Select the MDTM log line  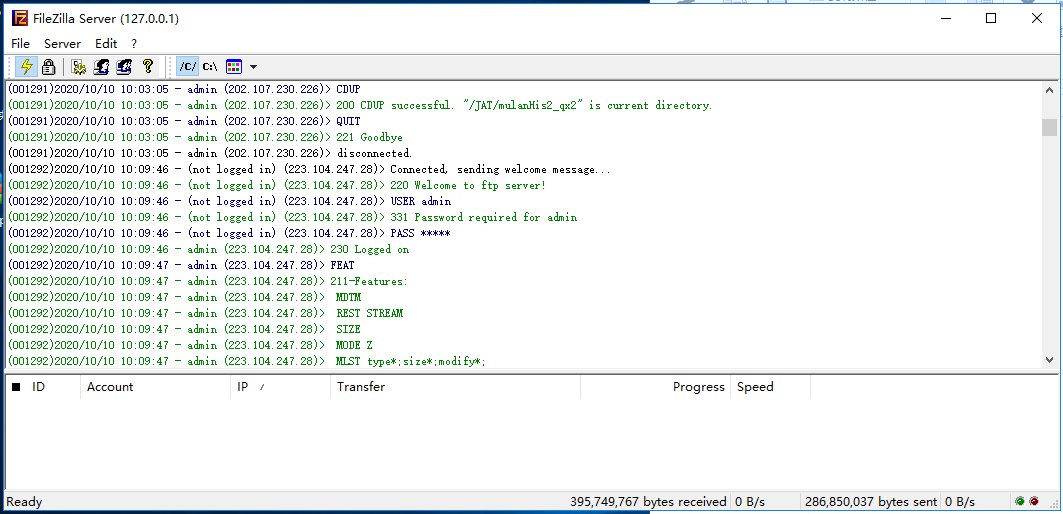point(184,297)
